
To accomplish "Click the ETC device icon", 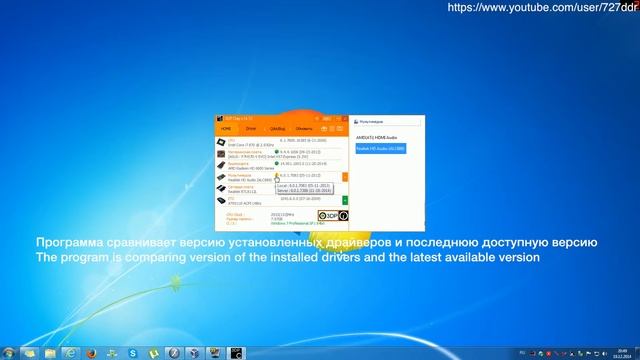I will (221, 200).
